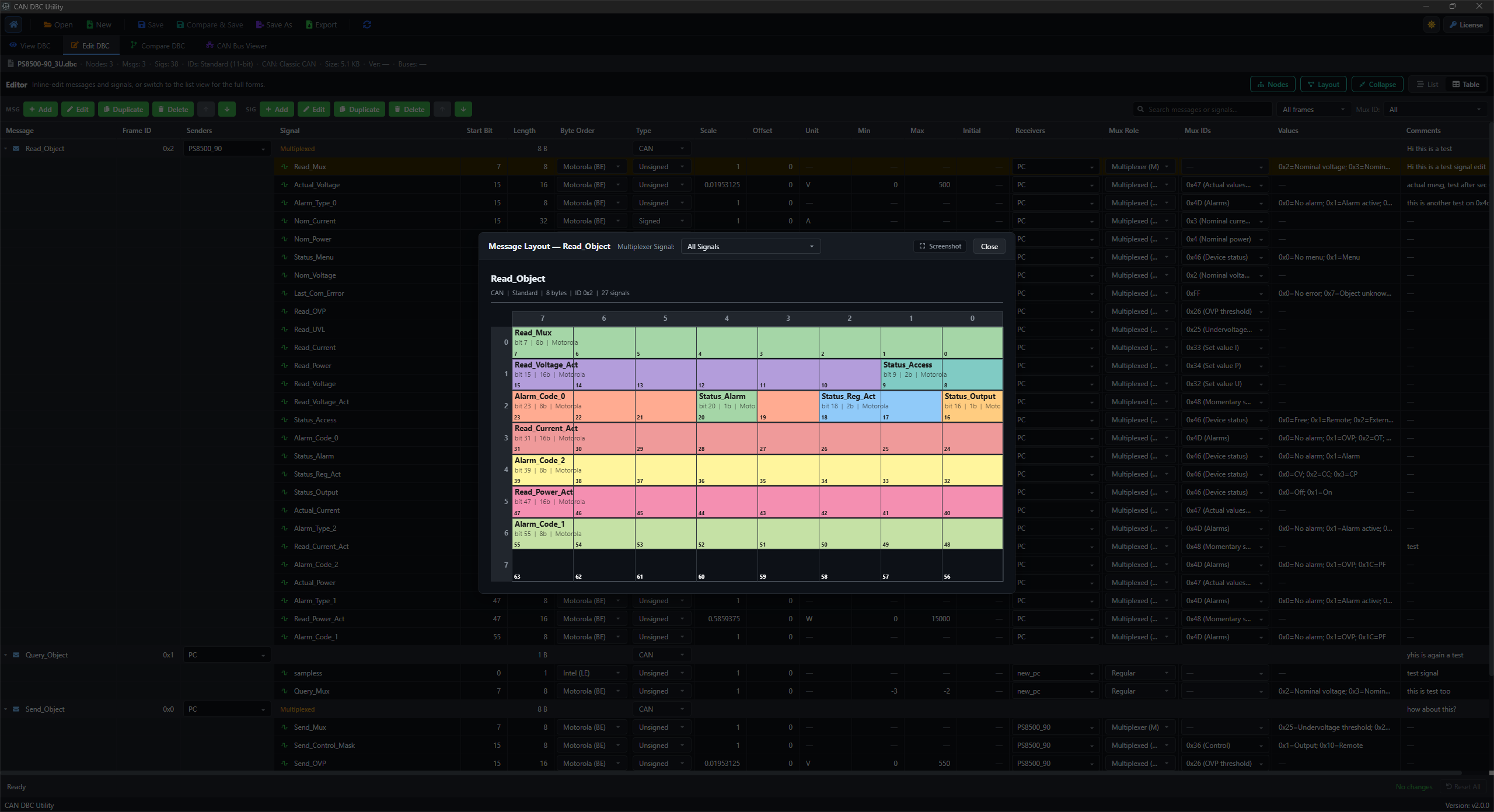This screenshot has width=1494, height=812.
Task: Switch to List view
Action: click(1427, 85)
